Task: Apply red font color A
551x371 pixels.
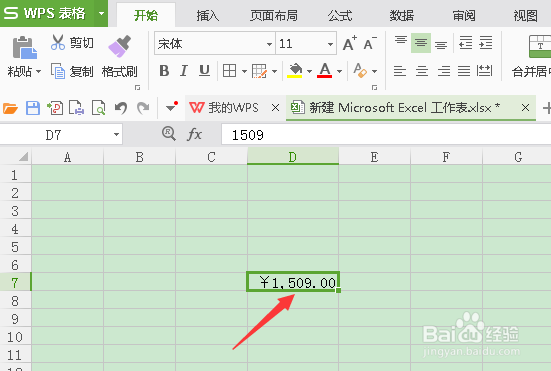Action: click(x=325, y=70)
